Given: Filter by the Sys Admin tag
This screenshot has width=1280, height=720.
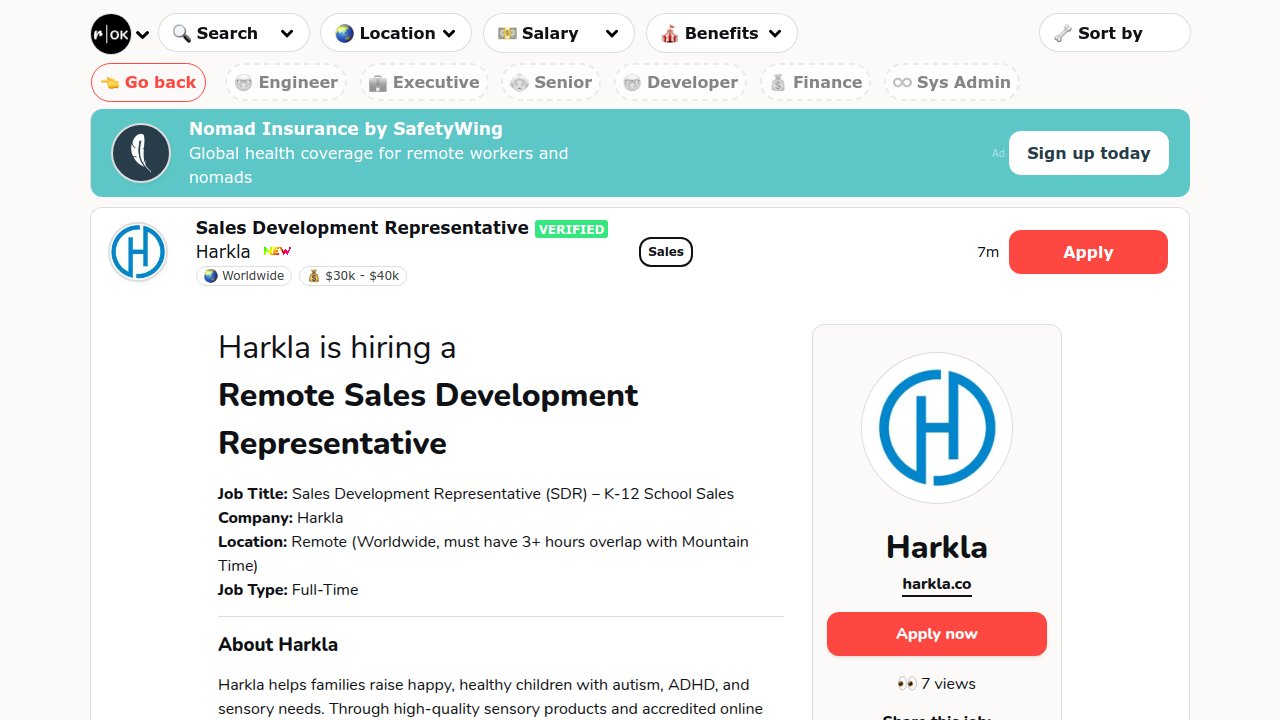Looking at the screenshot, I should (x=951, y=82).
